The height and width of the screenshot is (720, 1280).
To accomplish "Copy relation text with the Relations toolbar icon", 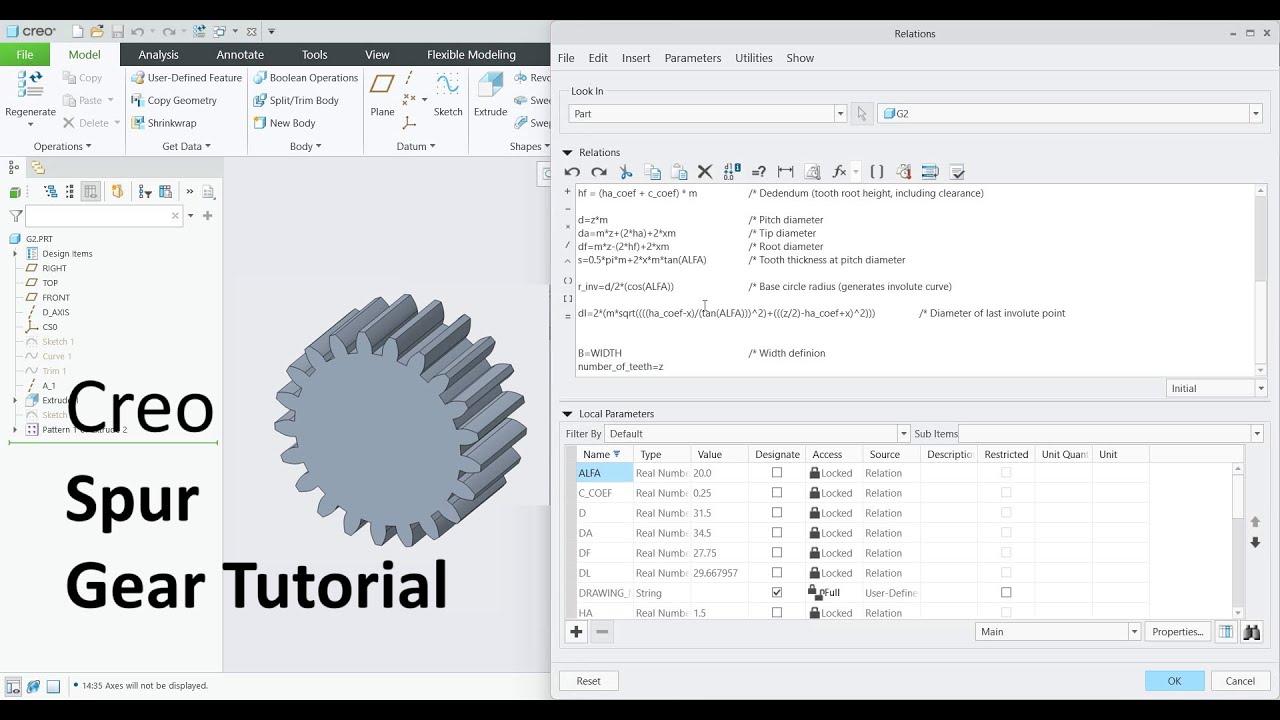I will click(x=652, y=172).
